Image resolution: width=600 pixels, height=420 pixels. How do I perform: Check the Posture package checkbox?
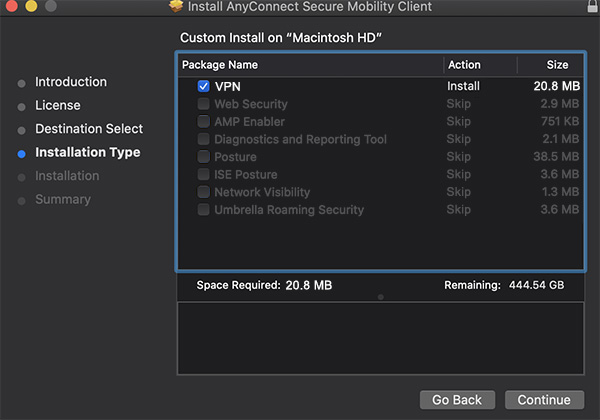(204, 157)
